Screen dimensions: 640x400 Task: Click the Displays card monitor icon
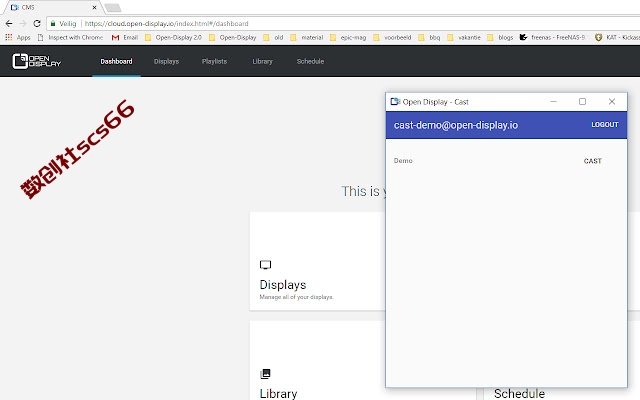point(265,265)
